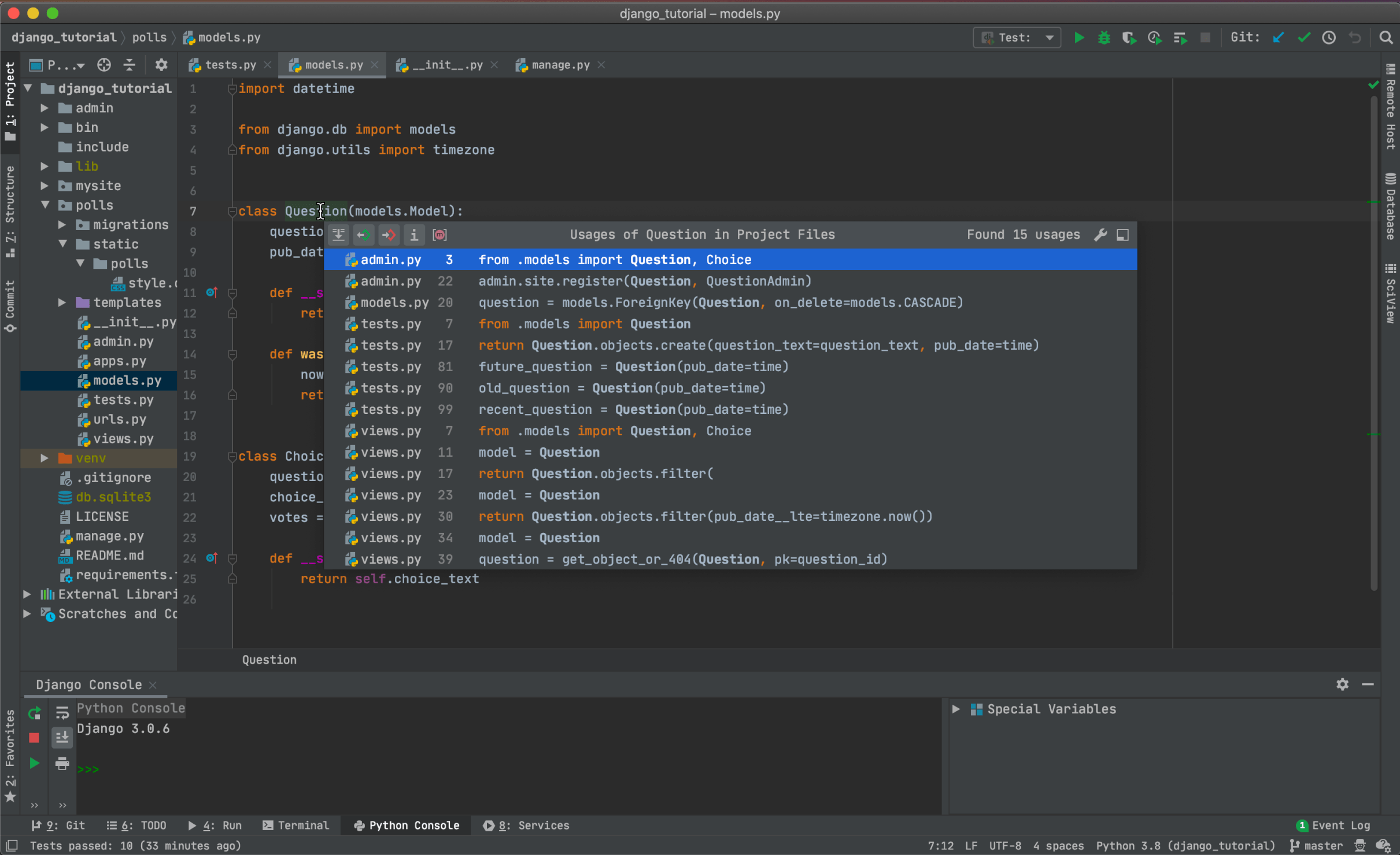Click the VCS checkmark icon
Image resolution: width=1400 pixels, height=855 pixels.
(1302, 38)
